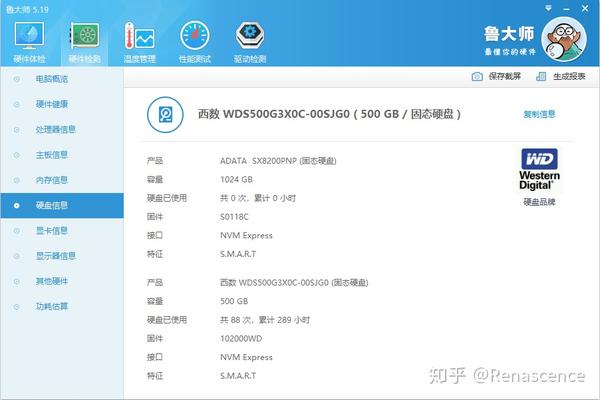Click the 鲁大师 5.19 version title
This screenshot has width=600, height=400.
coord(28,9)
